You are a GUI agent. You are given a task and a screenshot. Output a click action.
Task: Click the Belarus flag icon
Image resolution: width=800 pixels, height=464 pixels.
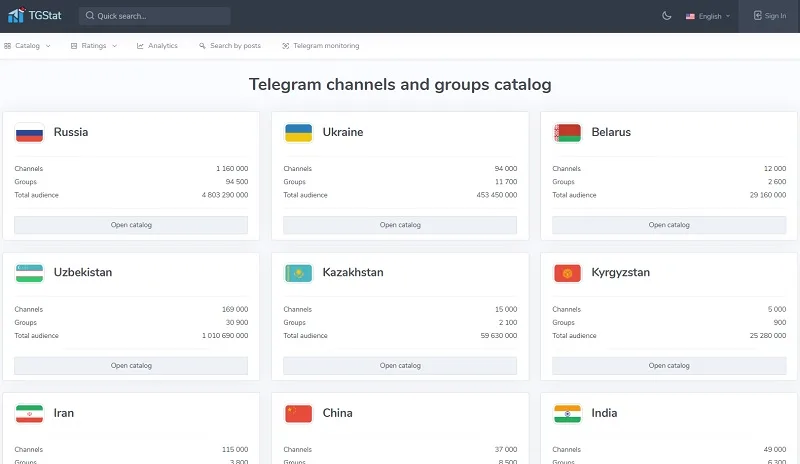point(567,133)
